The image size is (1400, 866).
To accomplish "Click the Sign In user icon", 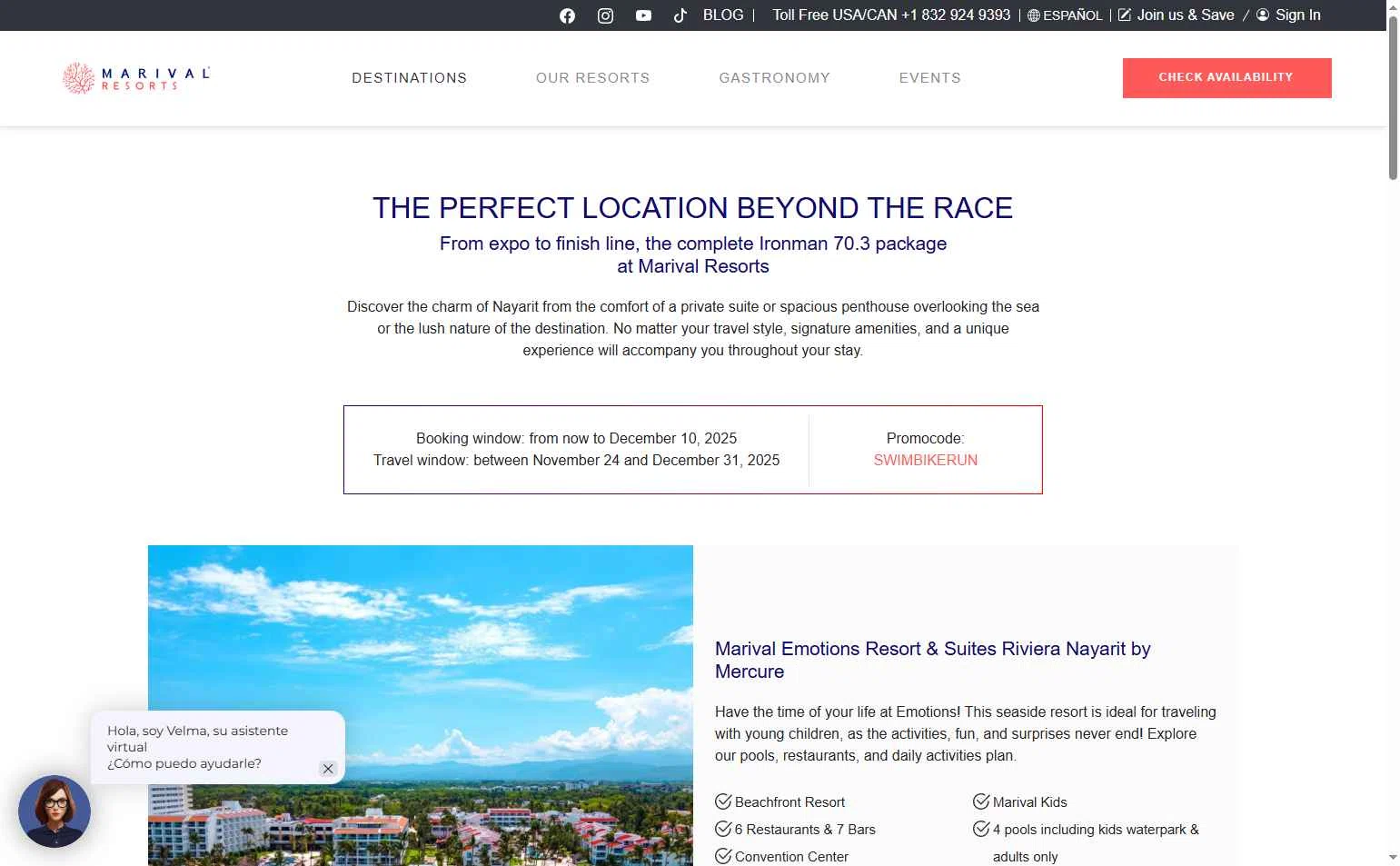I will pyautogui.click(x=1263, y=15).
